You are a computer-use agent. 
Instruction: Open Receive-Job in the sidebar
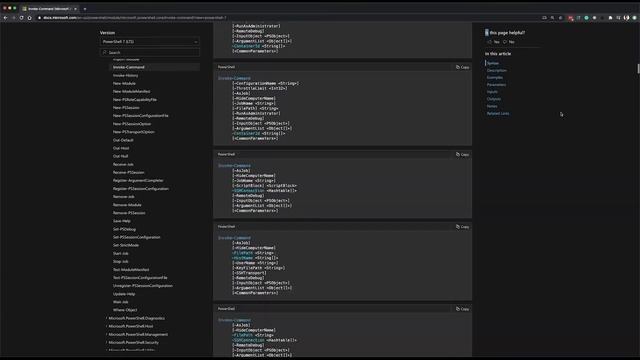click(123, 164)
